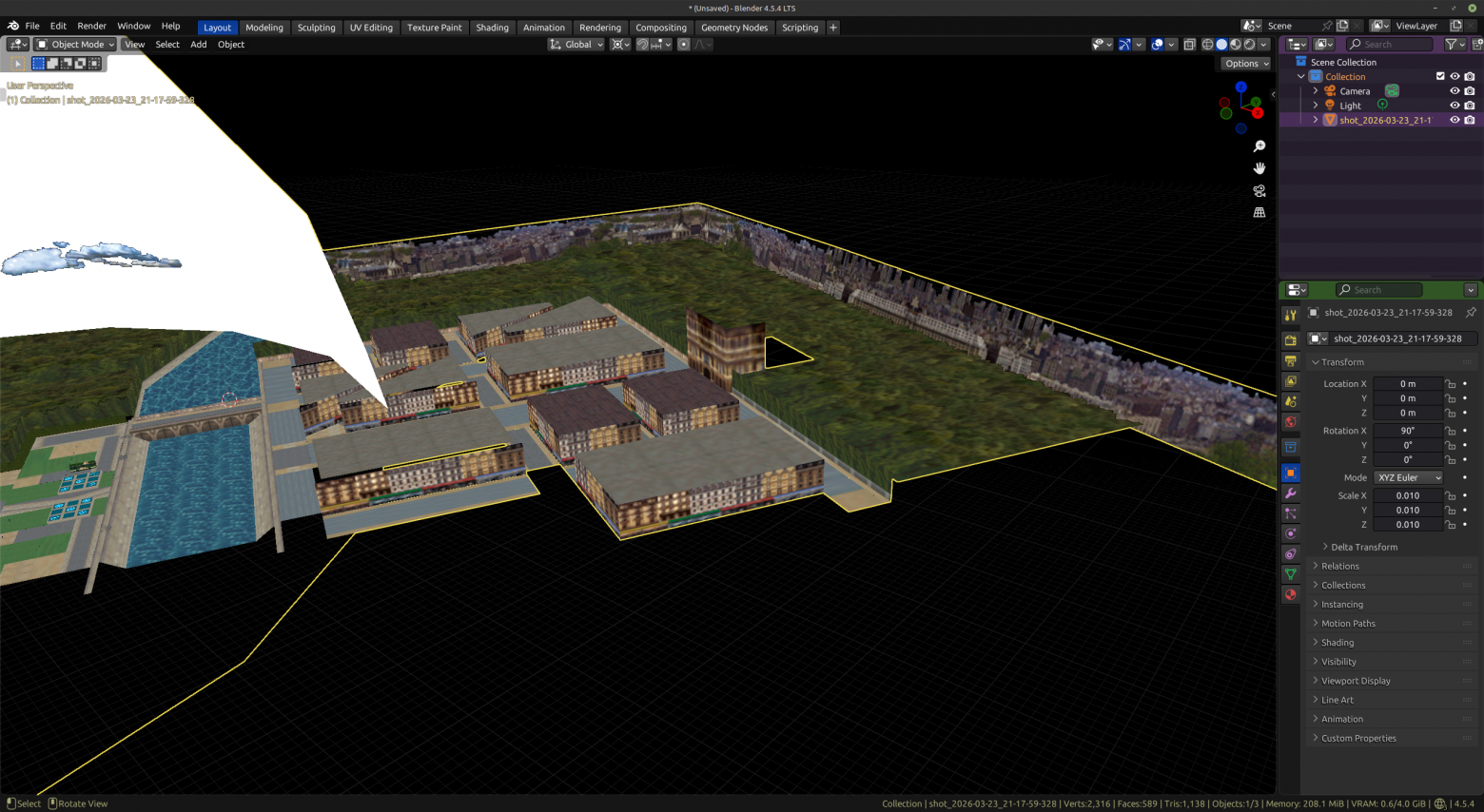Click the new collection icon in outliner
The image size is (1484, 812).
(x=1476, y=44)
